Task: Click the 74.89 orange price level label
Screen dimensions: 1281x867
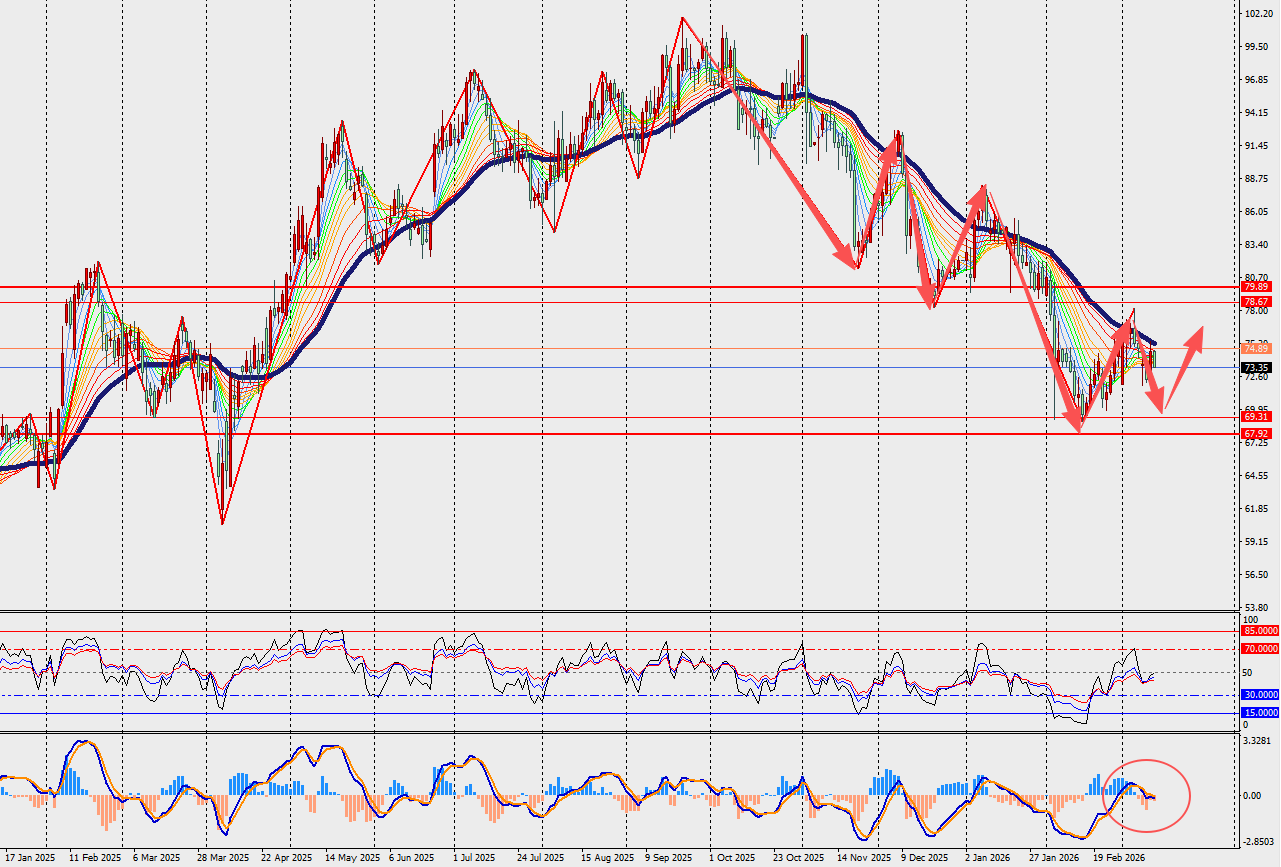Action: [x=1256, y=349]
